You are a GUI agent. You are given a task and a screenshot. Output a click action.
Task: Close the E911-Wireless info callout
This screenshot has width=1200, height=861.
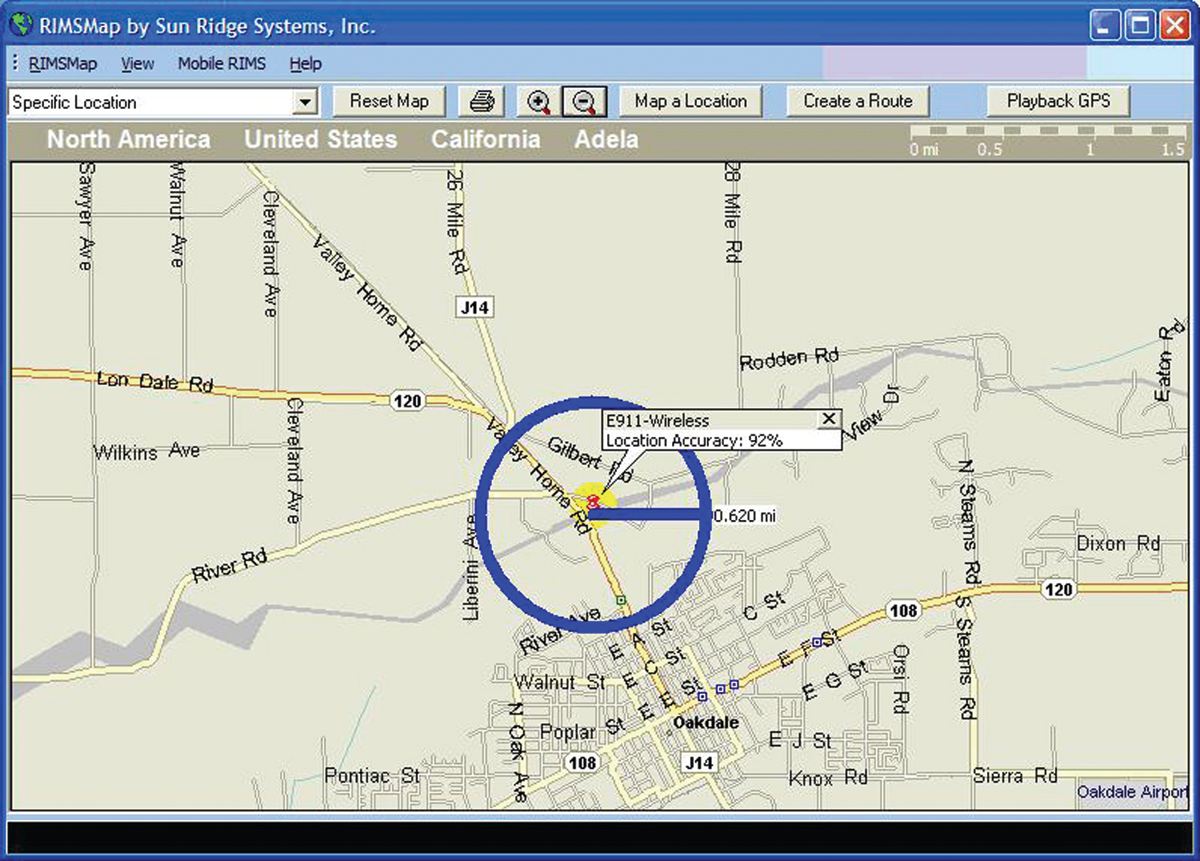pos(828,419)
